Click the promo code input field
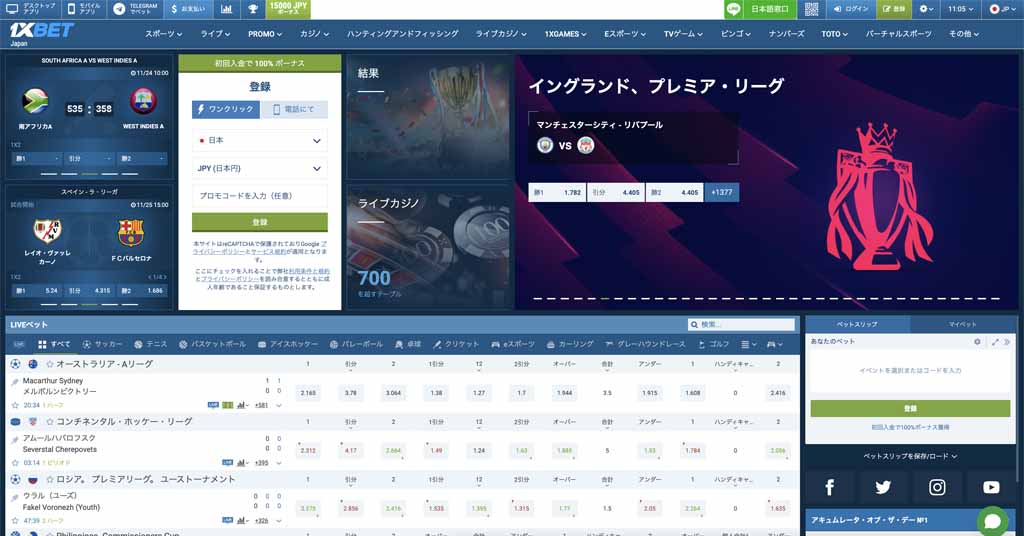The width and height of the screenshot is (1024, 536). (259, 196)
